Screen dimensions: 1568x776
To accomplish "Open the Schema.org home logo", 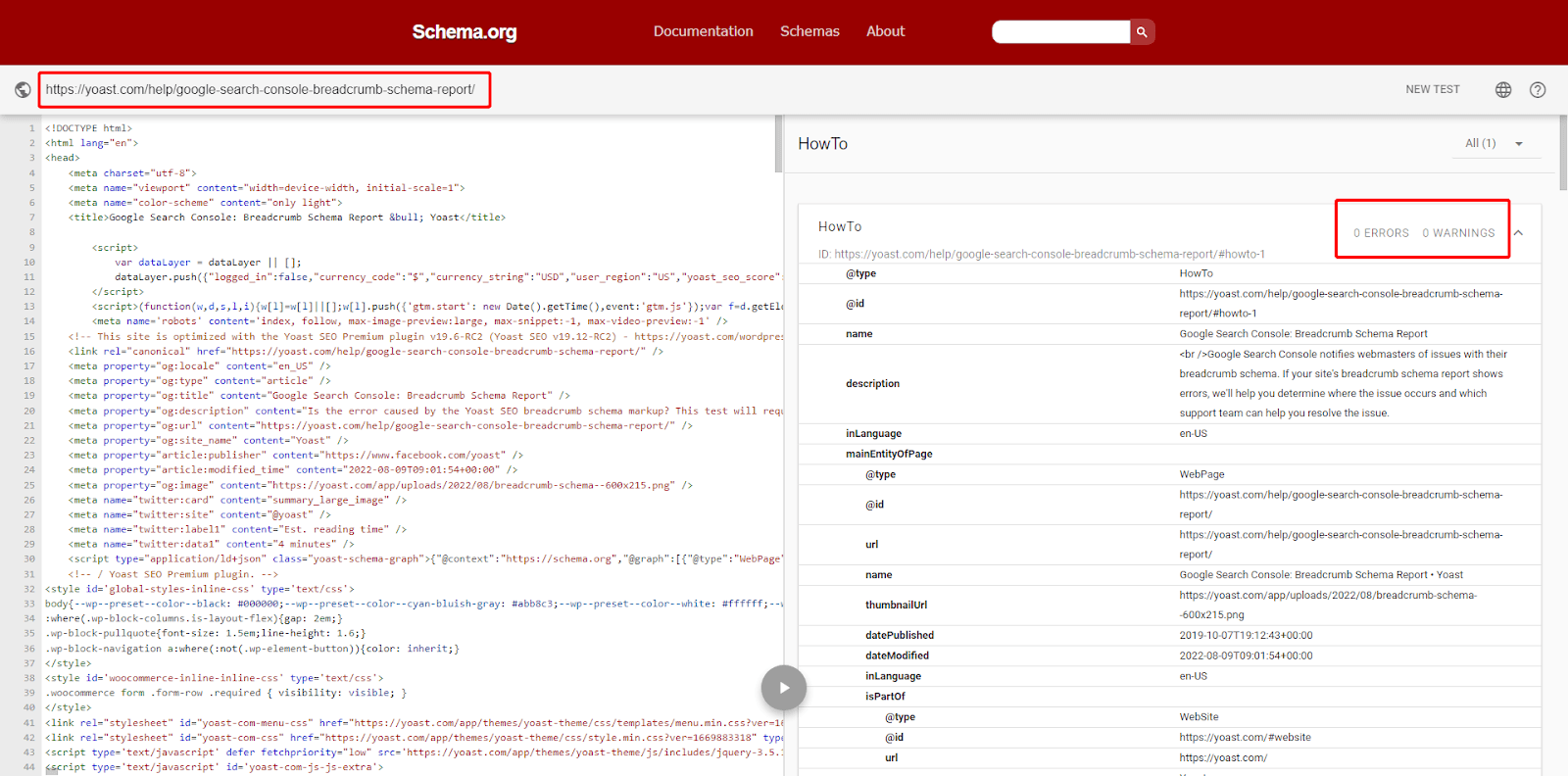I will (464, 32).
